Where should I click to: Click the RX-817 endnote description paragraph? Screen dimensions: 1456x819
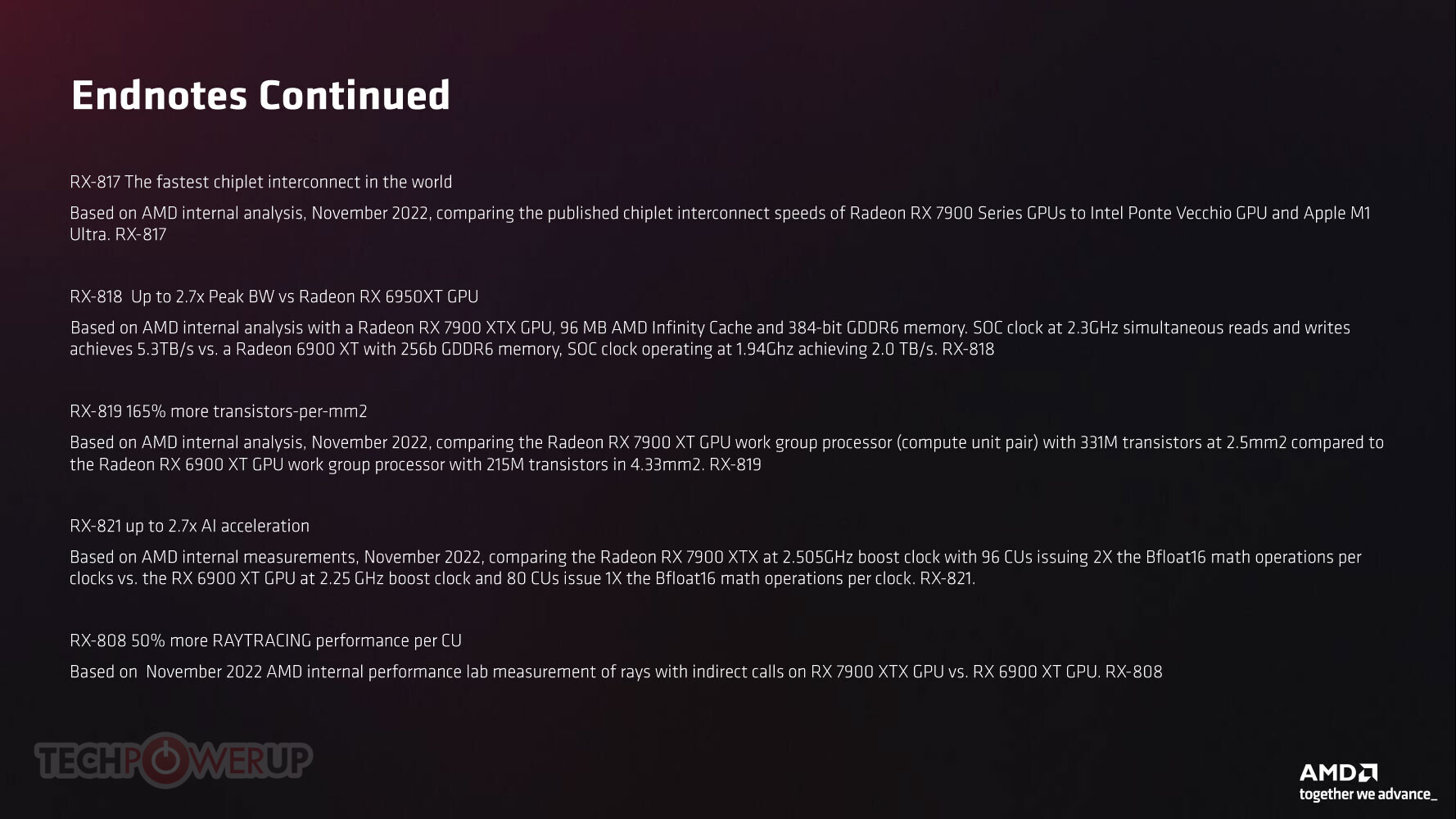click(x=720, y=224)
